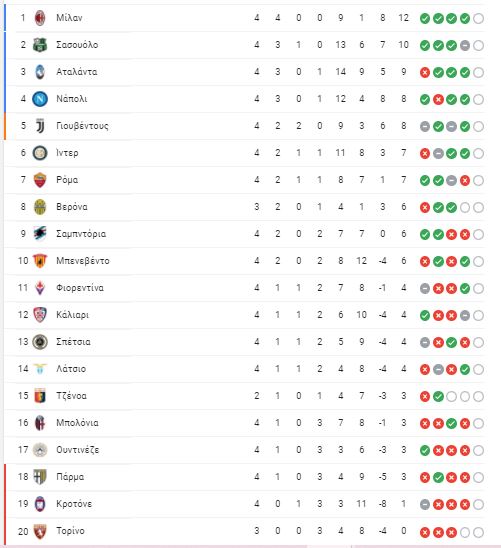This screenshot has width=501, height=548.
Task: Click Μίλαν's empty next-match circle
Action: click(x=478, y=18)
